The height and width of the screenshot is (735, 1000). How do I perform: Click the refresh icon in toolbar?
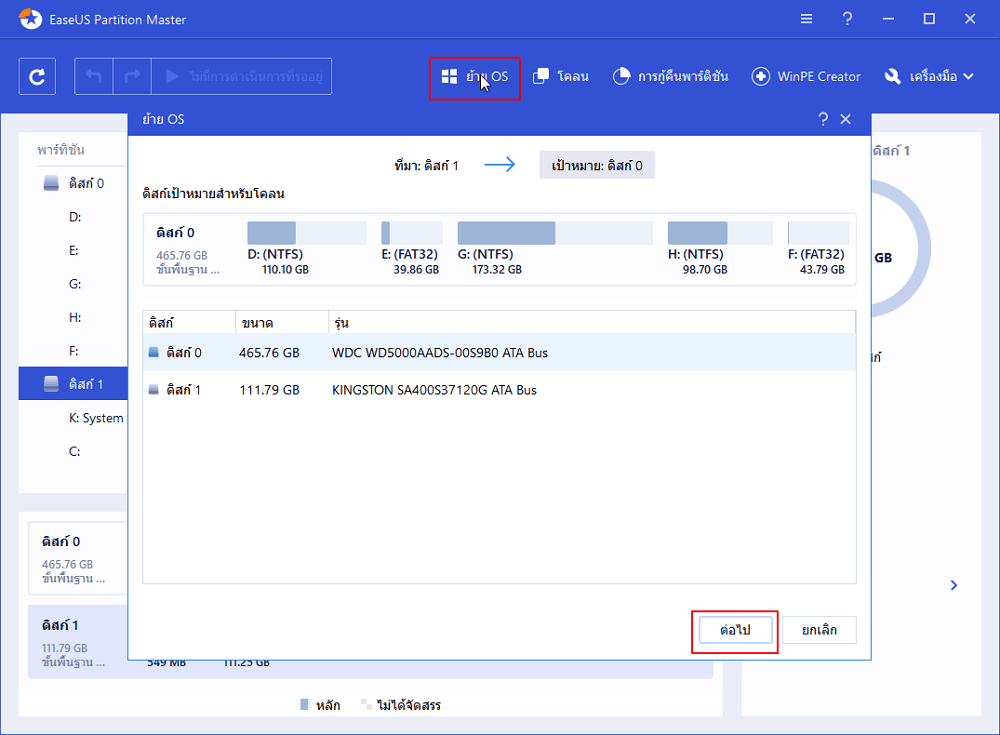tap(37, 77)
